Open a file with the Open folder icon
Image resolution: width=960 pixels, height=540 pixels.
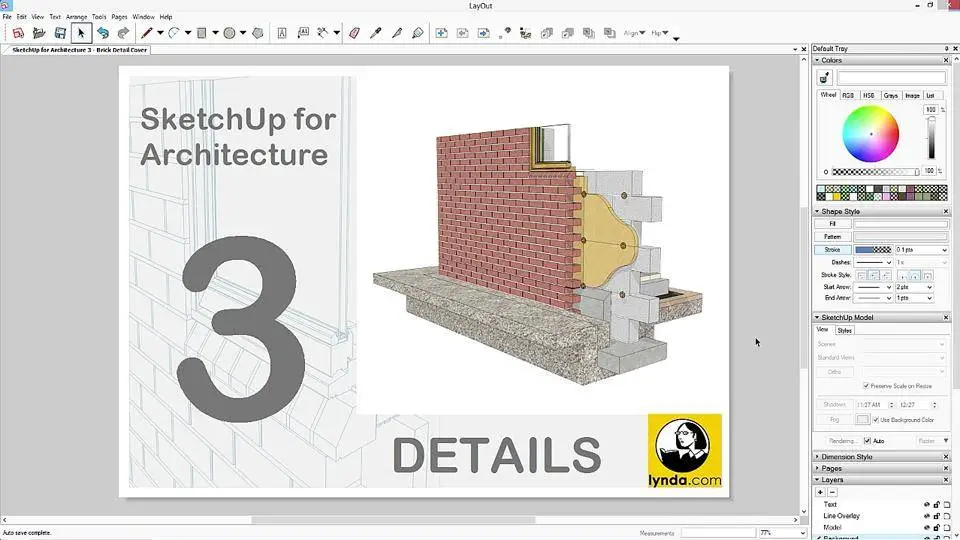[39, 33]
